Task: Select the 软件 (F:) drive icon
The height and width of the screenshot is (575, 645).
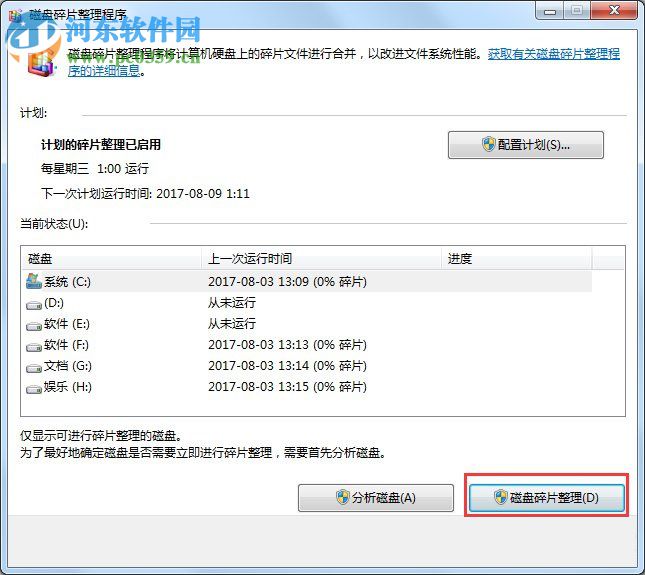Action: coord(34,347)
